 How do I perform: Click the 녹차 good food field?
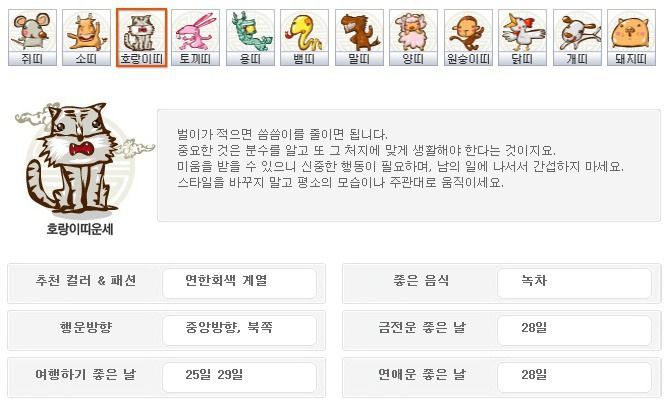[x=574, y=283]
